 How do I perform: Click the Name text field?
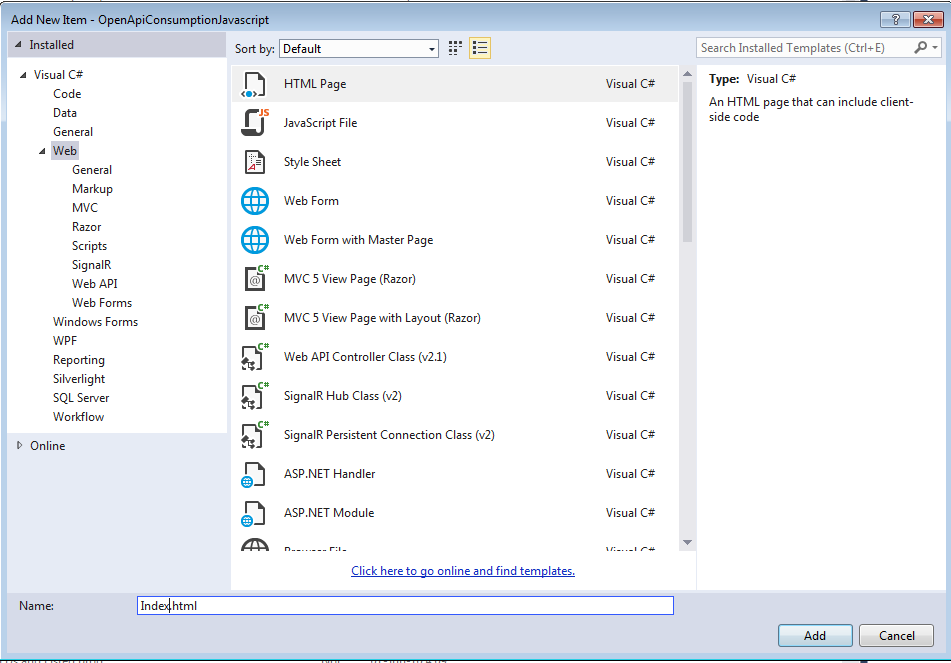(x=405, y=605)
